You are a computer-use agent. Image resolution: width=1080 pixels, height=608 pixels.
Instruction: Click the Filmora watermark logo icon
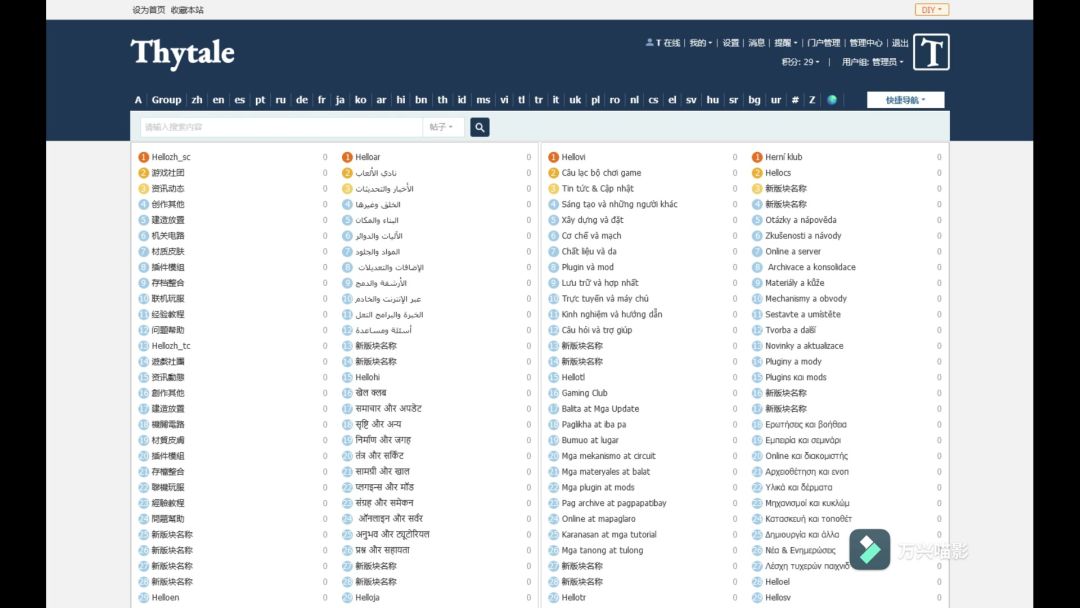869,549
